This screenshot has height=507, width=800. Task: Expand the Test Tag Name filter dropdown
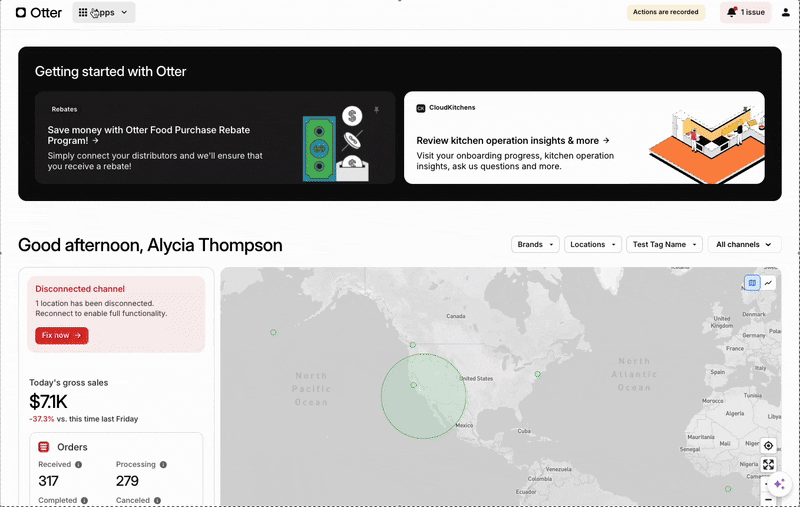click(x=664, y=244)
